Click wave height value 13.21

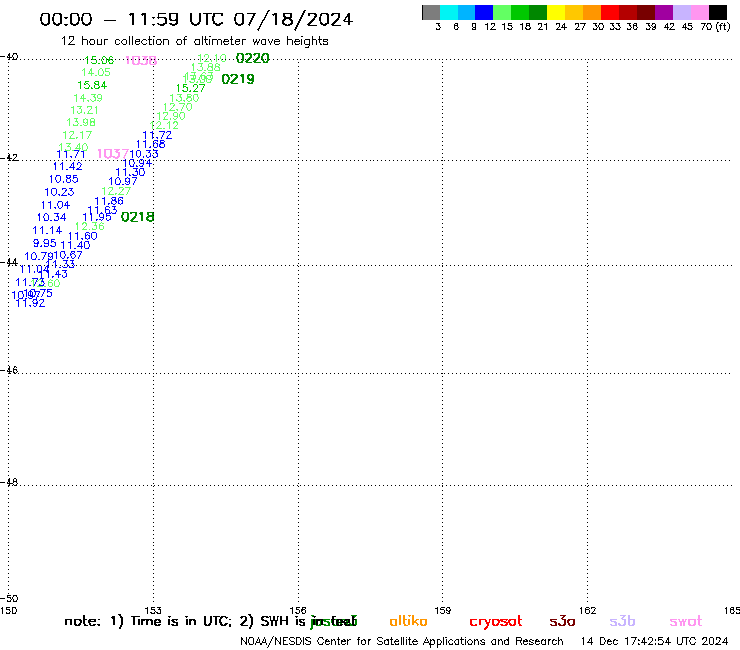click(x=84, y=110)
